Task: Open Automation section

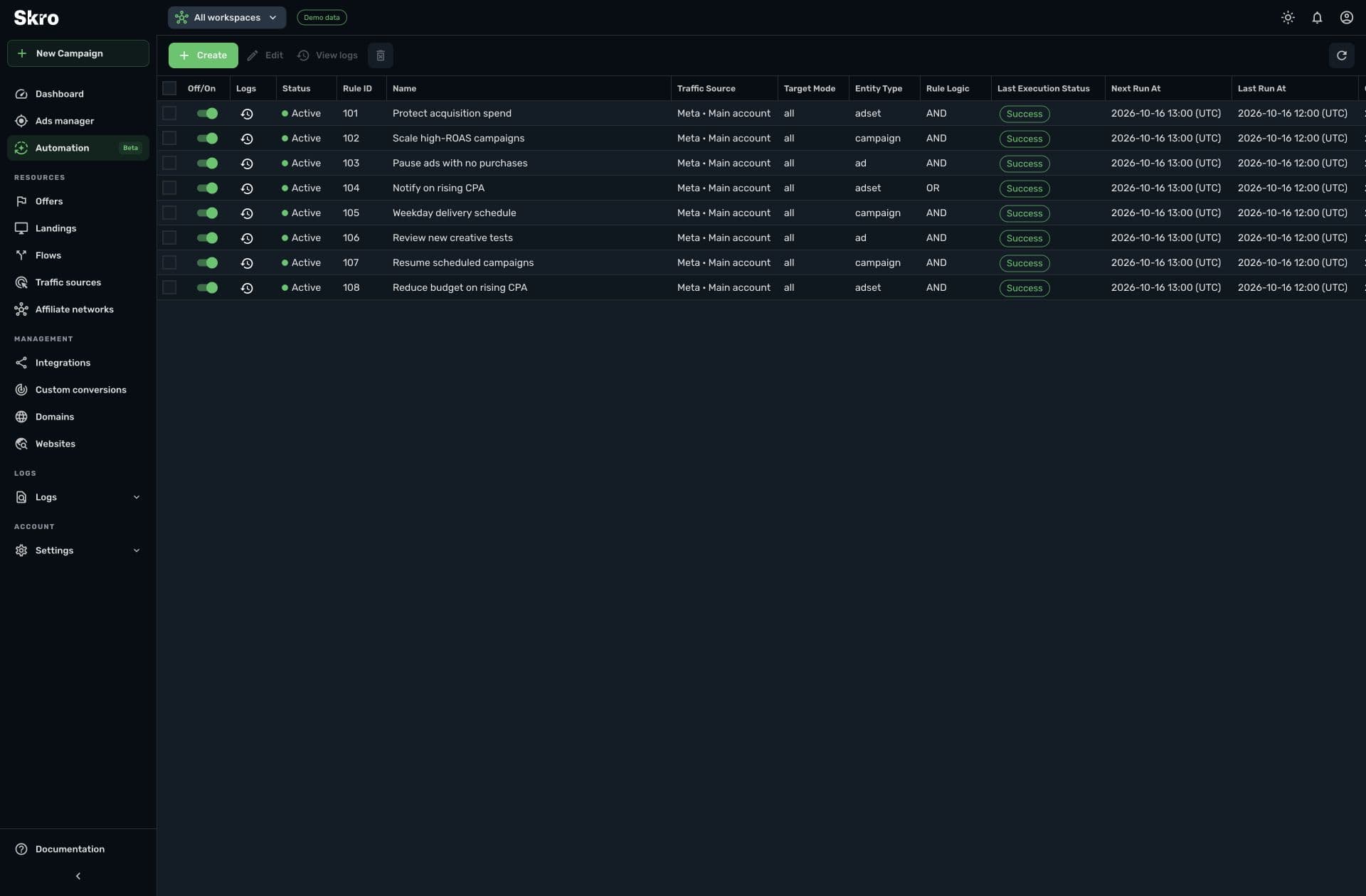Action: click(x=78, y=148)
